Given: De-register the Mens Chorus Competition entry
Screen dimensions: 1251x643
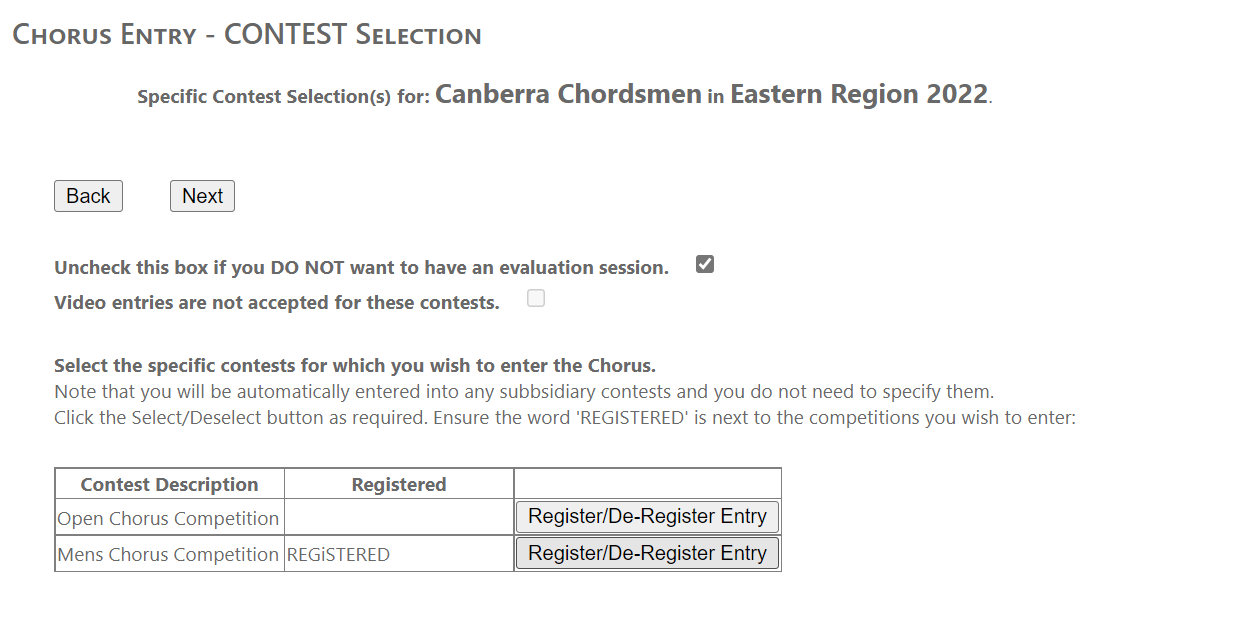Looking at the screenshot, I should (x=647, y=554).
